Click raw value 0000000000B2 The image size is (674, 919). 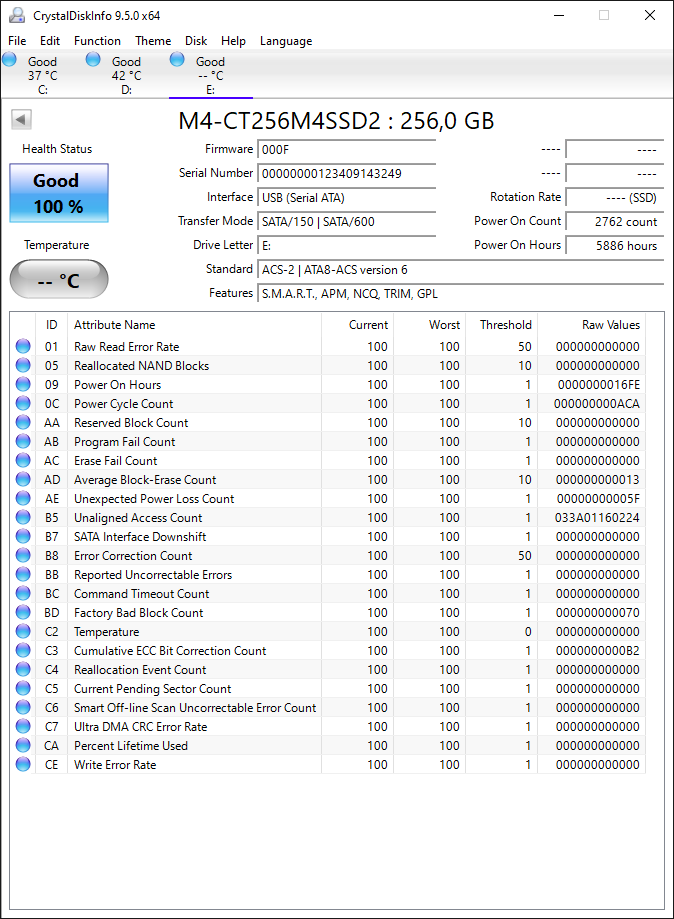(x=598, y=651)
